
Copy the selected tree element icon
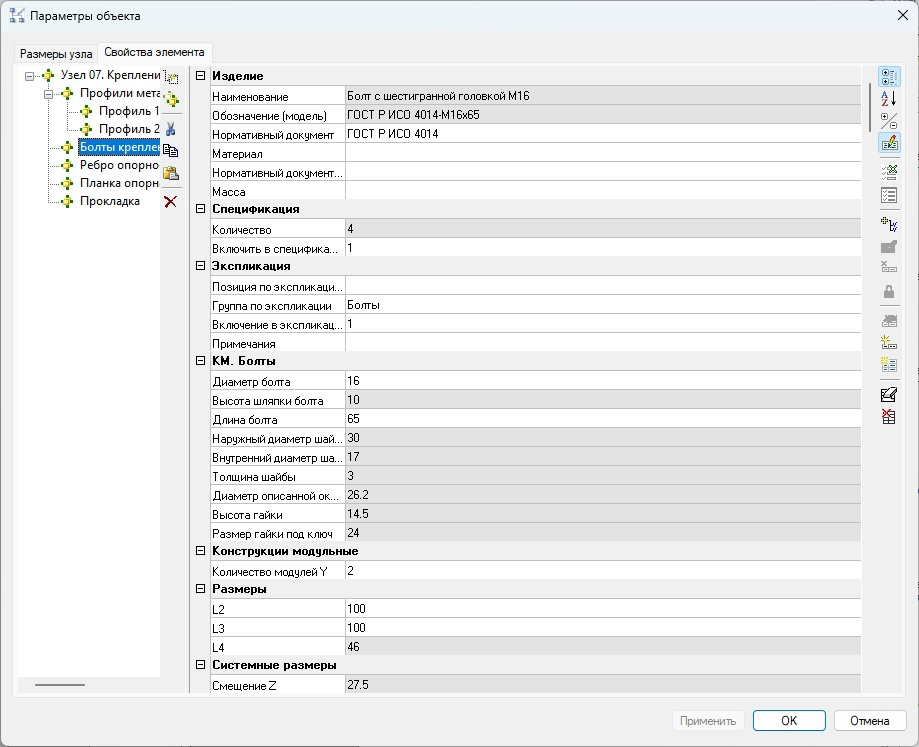click(171, 151)
